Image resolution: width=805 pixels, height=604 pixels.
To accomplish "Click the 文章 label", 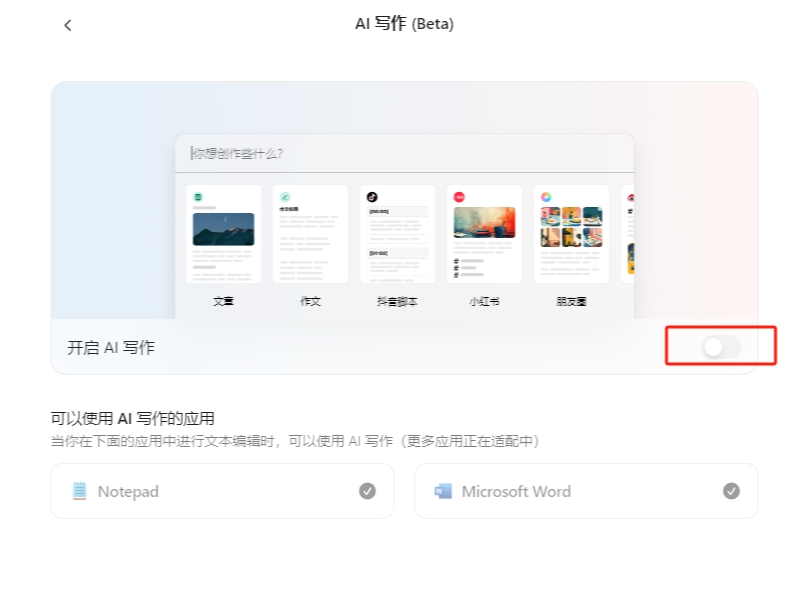I will [223, 301].
